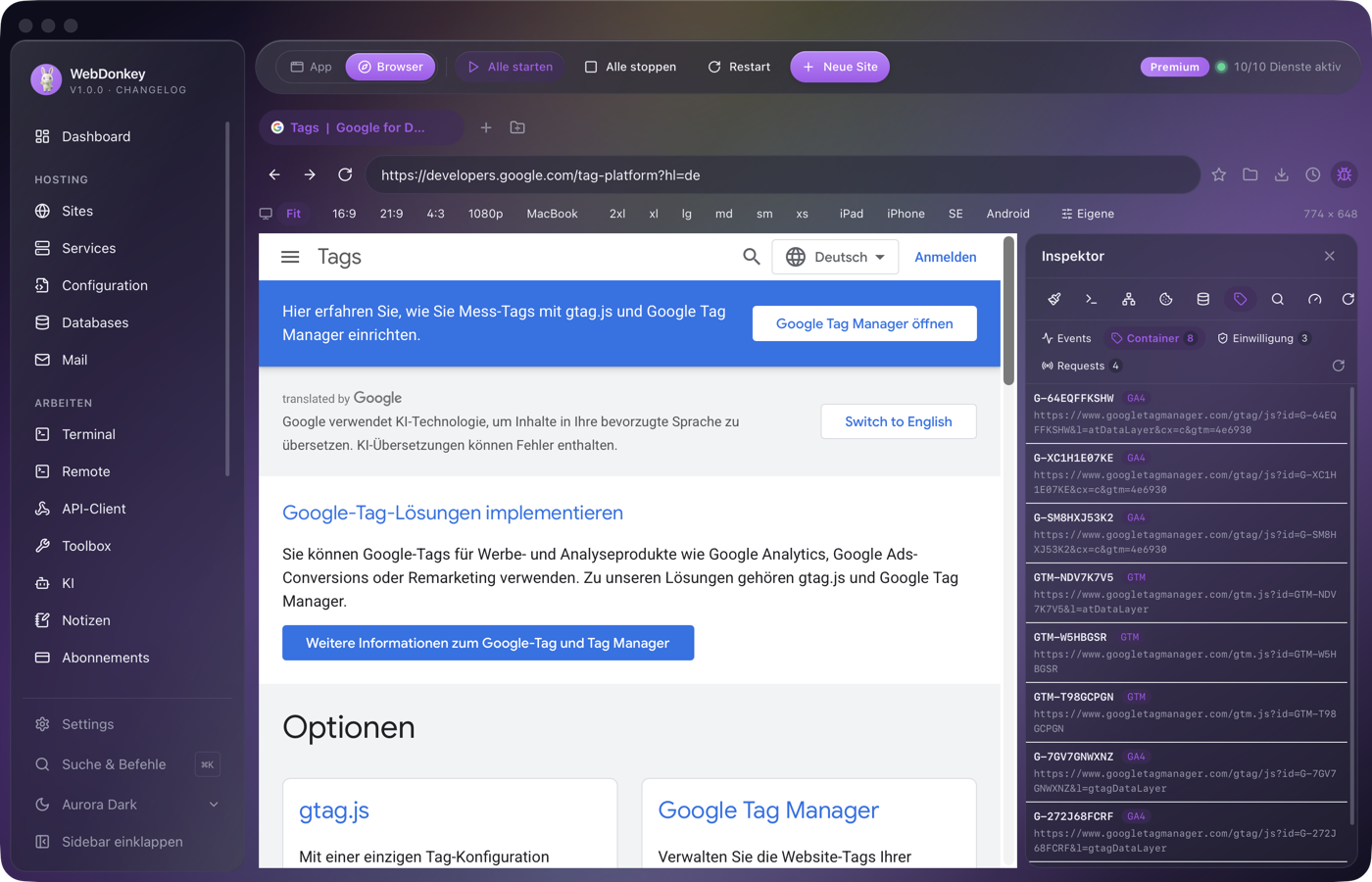Click Switch to English button

[x=899, y=421]
